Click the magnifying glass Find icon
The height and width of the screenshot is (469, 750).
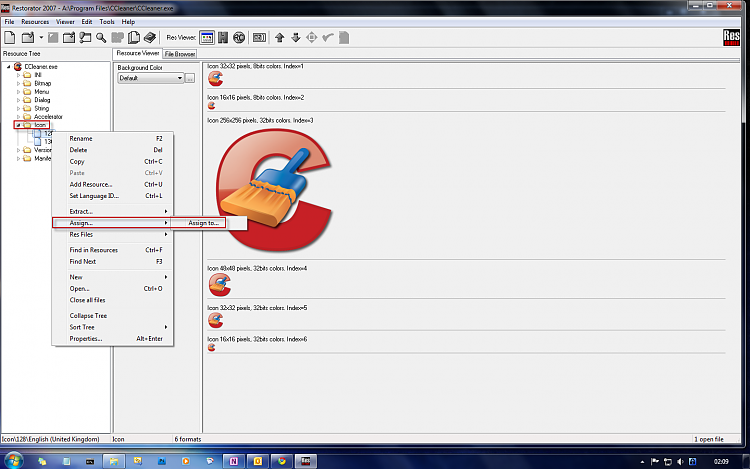pyautogui.click(x=101, y=37)
